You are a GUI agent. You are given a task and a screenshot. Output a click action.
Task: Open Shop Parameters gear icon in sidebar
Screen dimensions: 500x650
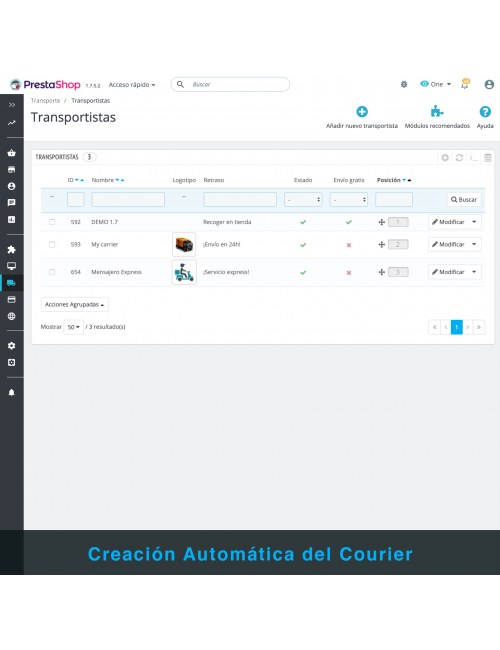(12, 346)
